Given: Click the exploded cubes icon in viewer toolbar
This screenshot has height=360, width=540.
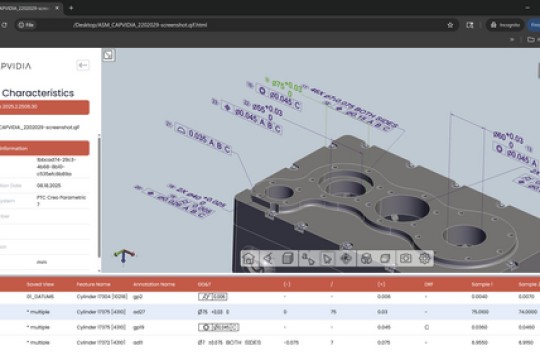Looking at the screenshot, I should [x=366, y=258].
